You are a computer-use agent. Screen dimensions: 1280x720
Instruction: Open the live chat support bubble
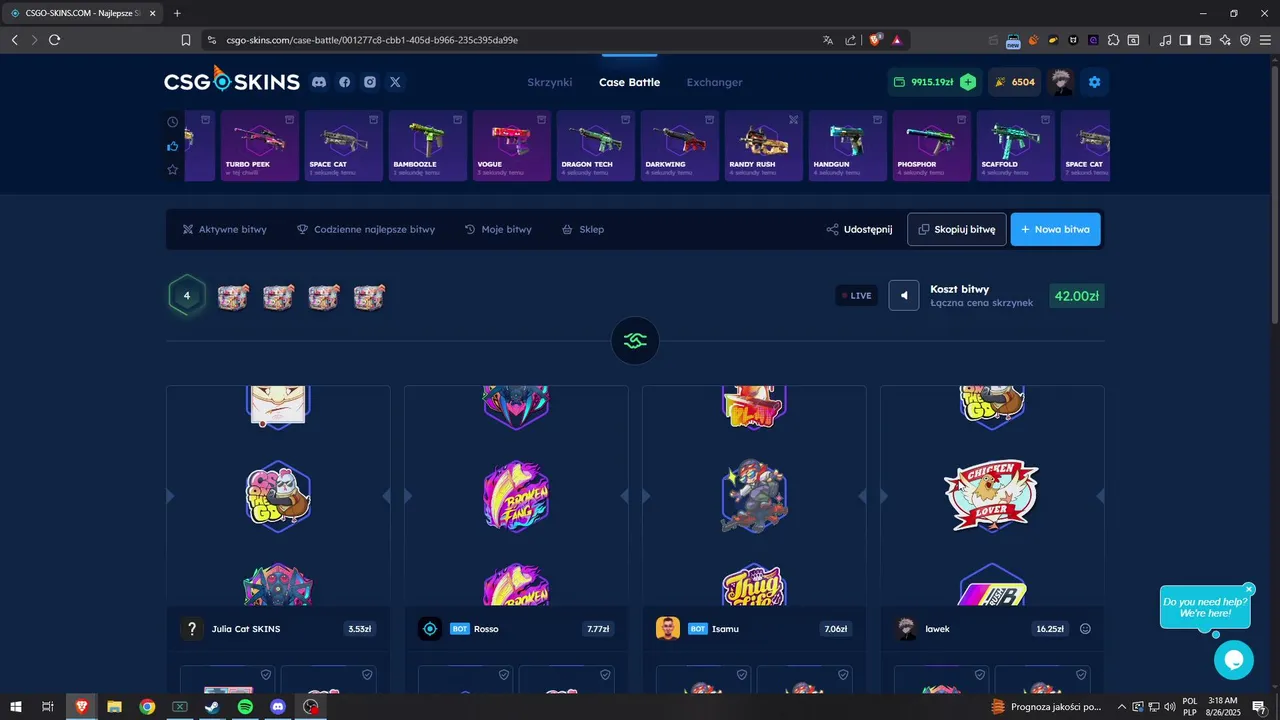1234,660
